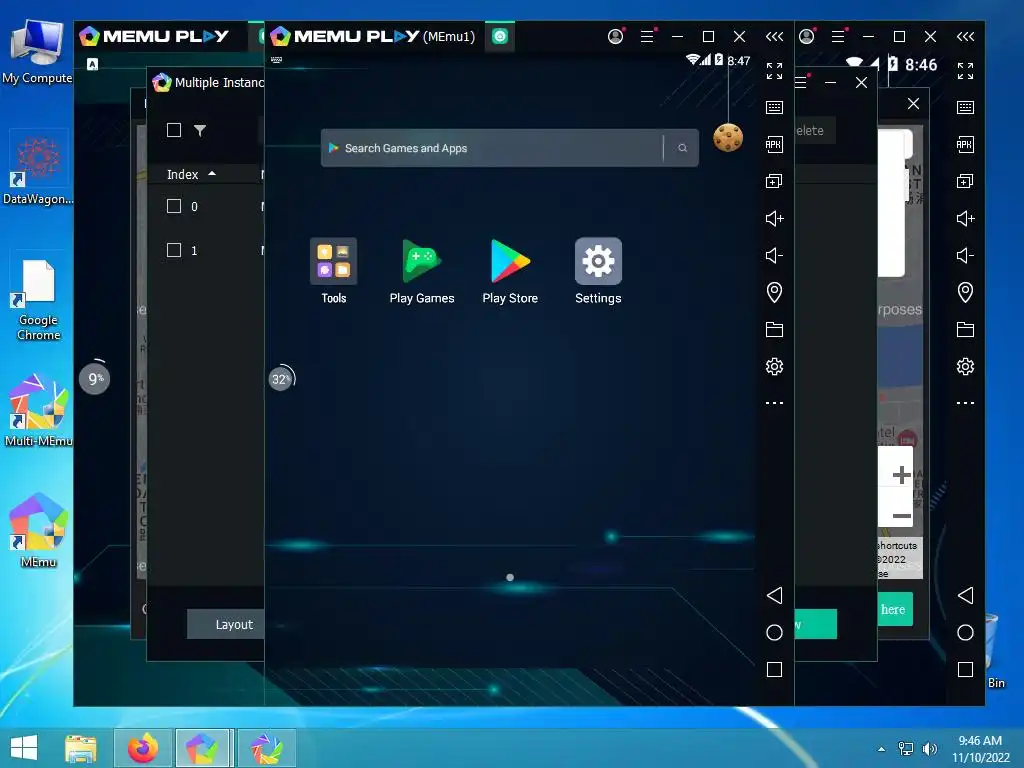
Task: Open GPS location icon in MEmu1 sidebar
Action: click(x=774, y=292)
